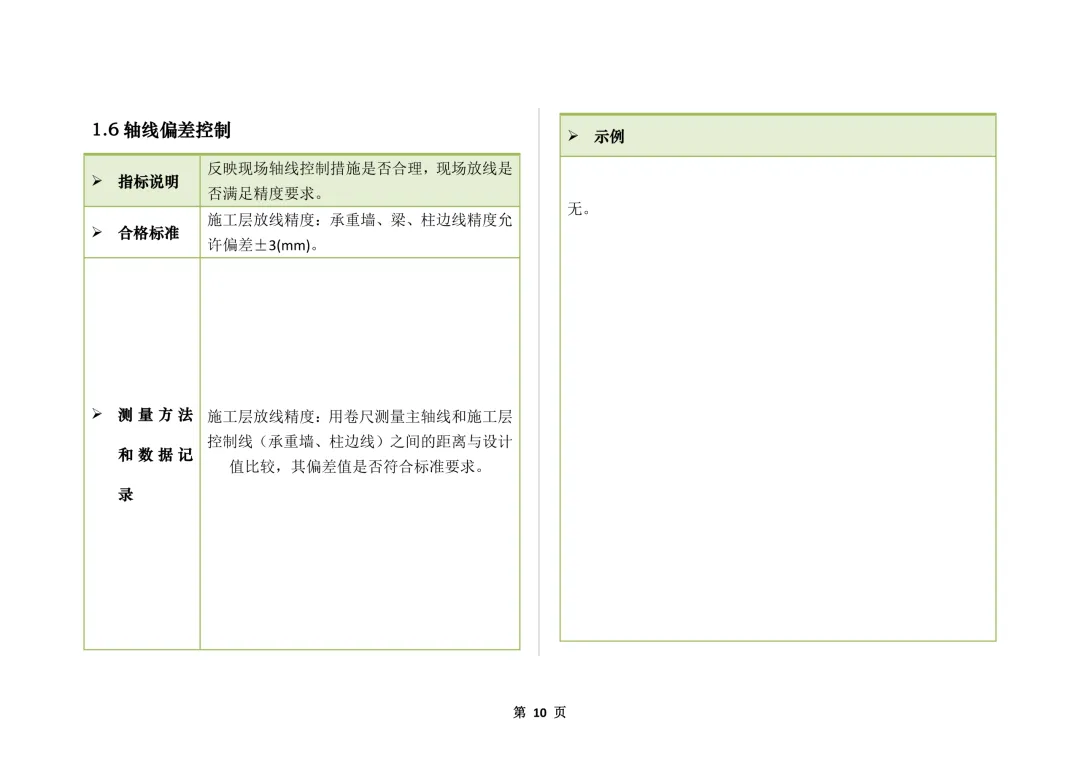
Task: Click the text '无。' in example panel
Action: click(x=579, y=209)
